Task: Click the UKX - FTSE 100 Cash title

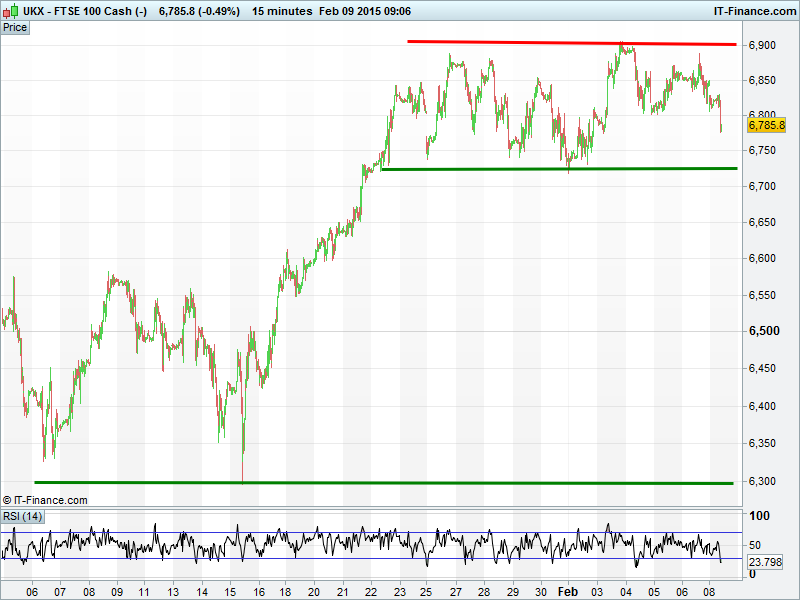Action: click(x=85, y=11)
